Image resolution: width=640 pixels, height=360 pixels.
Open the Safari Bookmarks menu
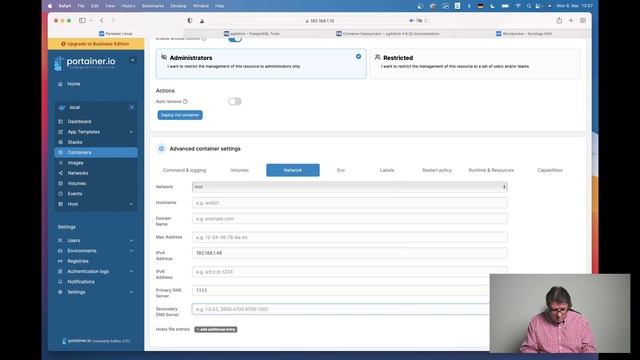coord(153,6)
